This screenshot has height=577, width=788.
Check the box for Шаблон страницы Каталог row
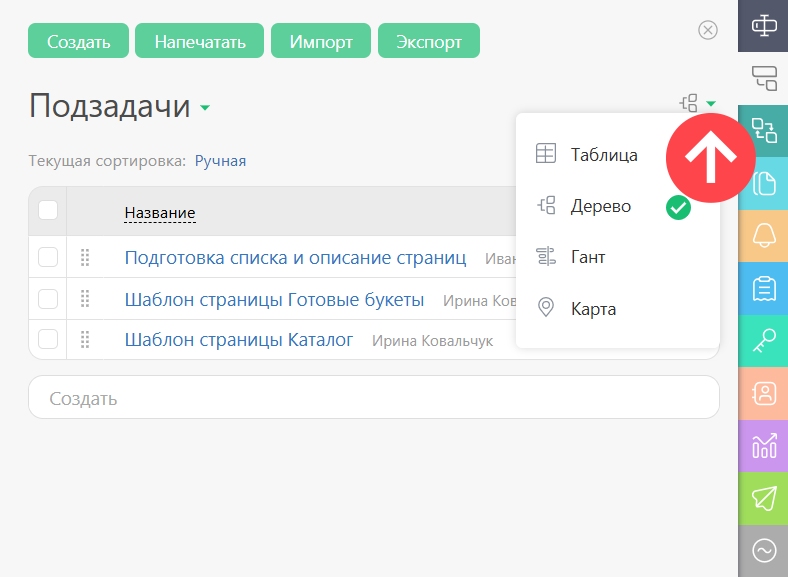[48, 339]
